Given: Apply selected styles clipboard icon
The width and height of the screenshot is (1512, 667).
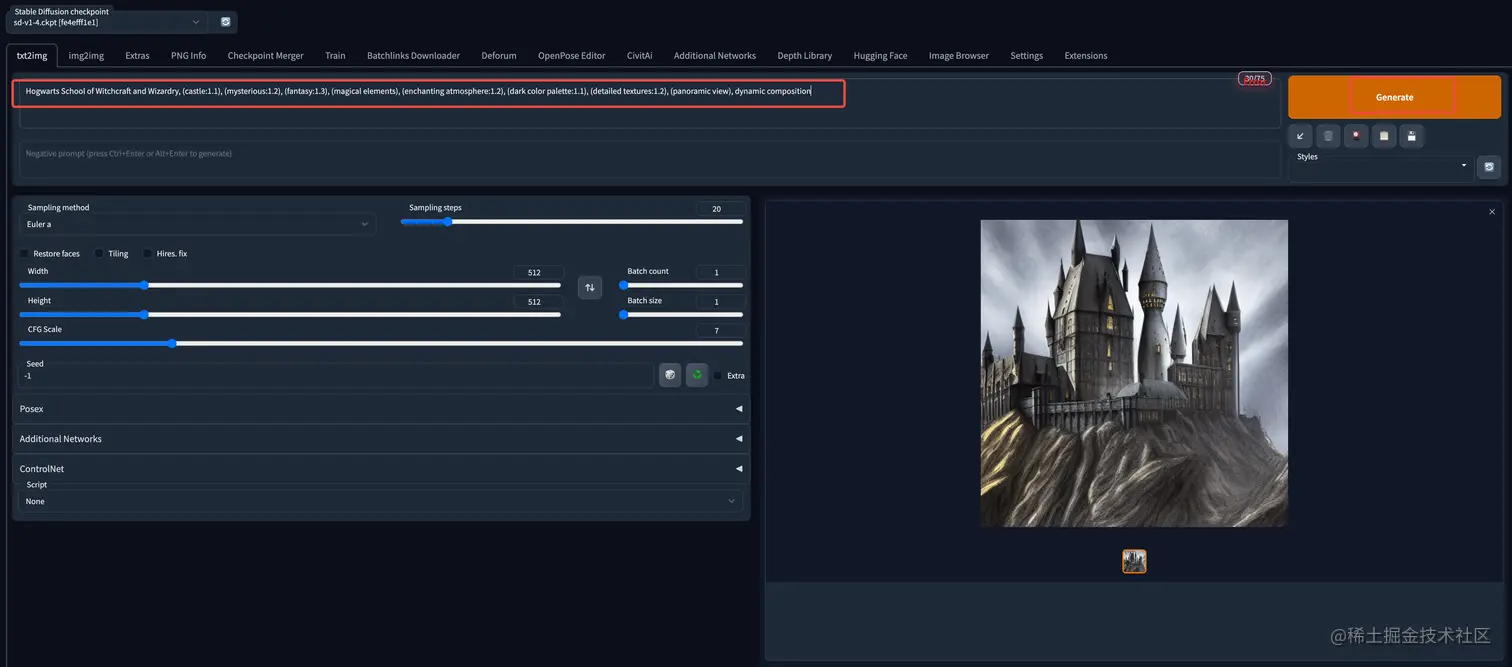Looking at the screenshot, I should pyautogui.click(x=1384, y=136).
